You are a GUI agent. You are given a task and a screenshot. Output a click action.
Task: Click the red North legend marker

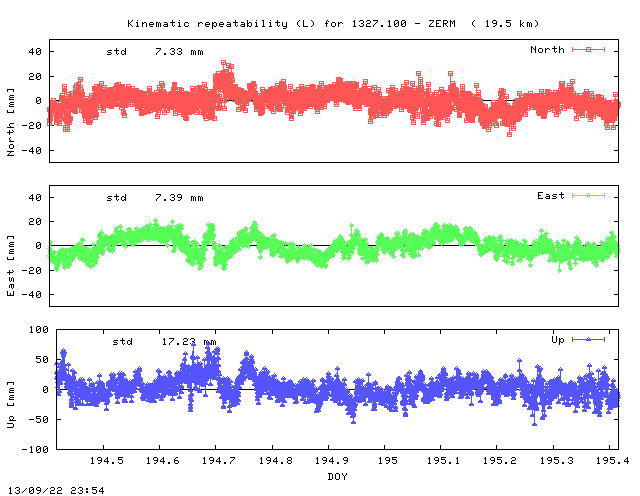(x=588, y=50)
